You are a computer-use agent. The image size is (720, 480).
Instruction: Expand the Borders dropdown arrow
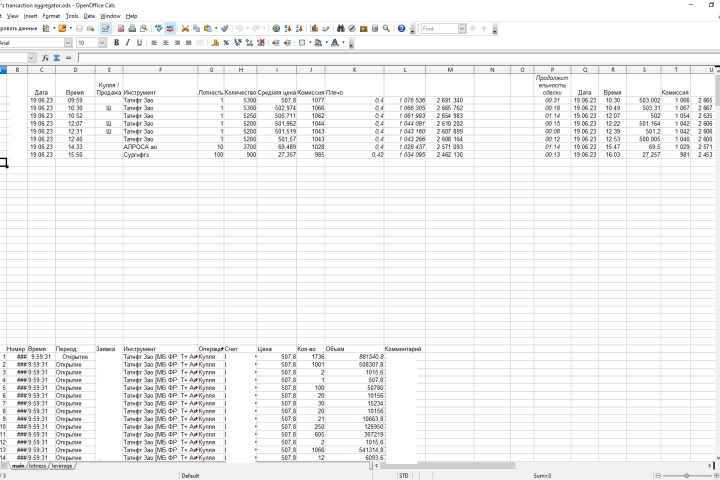310,43
